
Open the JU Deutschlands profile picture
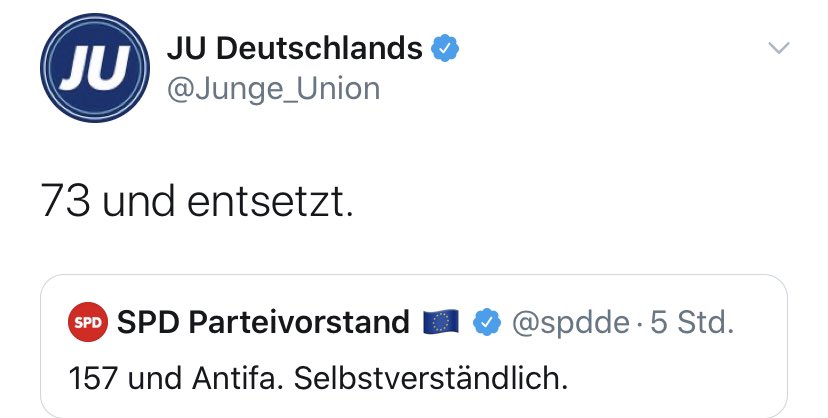pyautogui.click(x=95, y=67)
